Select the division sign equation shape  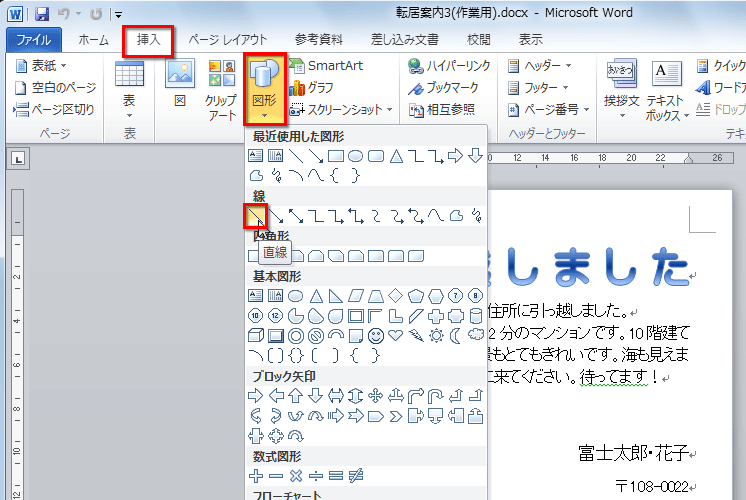316,476
